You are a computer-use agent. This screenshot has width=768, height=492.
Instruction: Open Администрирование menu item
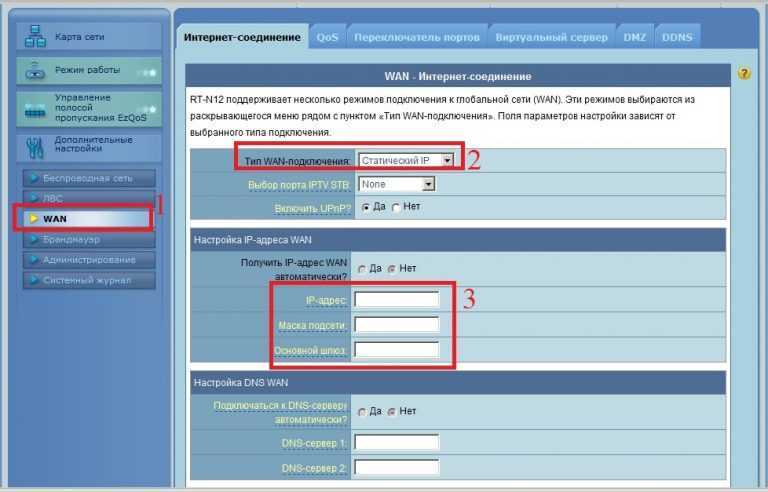[x=89, y=260]
